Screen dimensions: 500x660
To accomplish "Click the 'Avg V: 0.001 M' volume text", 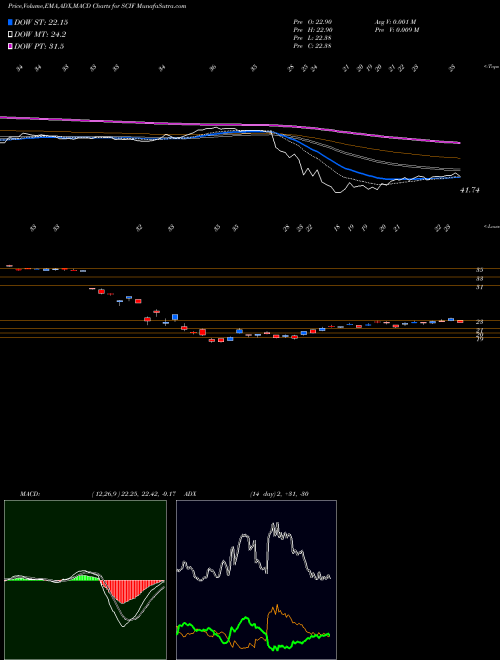I will click(395, 22).
